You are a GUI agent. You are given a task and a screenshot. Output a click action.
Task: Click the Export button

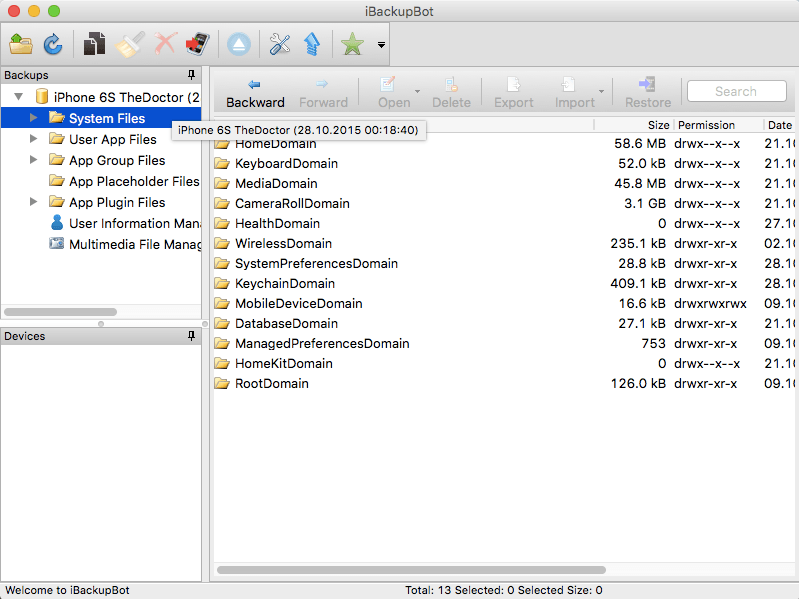click(x=513, y=93)
